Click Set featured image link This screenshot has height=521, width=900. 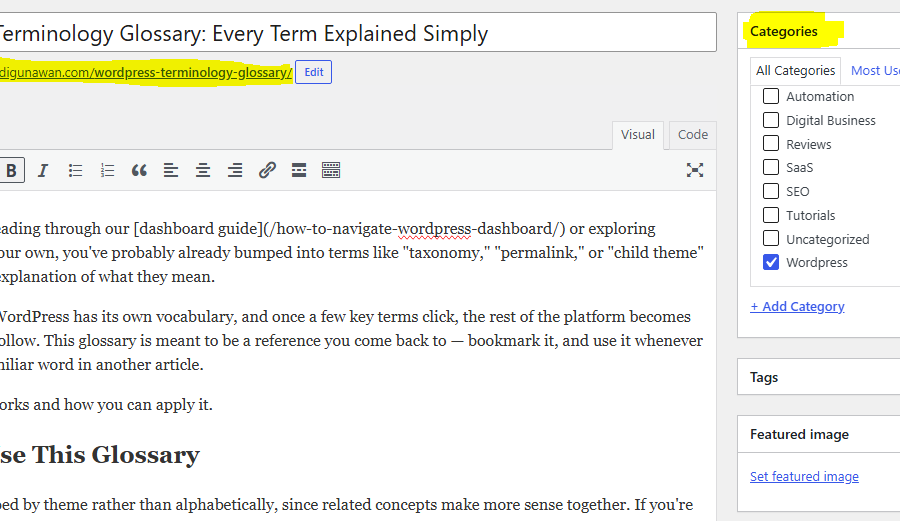coord(804,476)
